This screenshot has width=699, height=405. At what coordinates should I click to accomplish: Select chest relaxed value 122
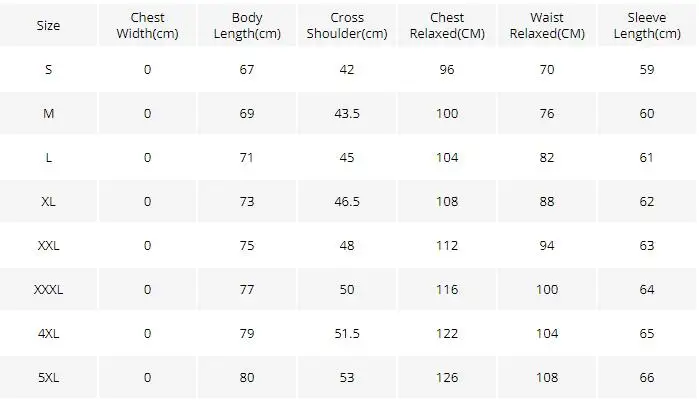coord(447,334)
